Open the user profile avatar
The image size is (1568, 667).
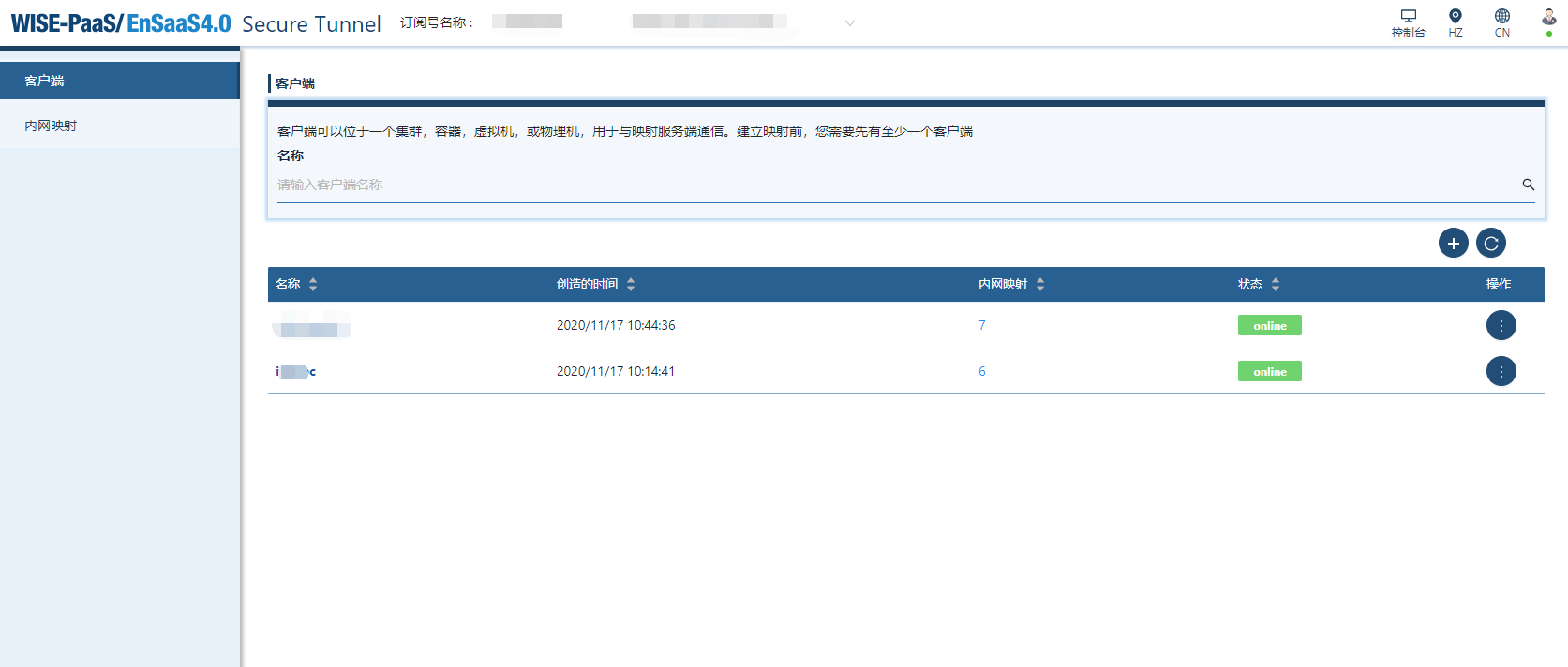(1548, 19)
